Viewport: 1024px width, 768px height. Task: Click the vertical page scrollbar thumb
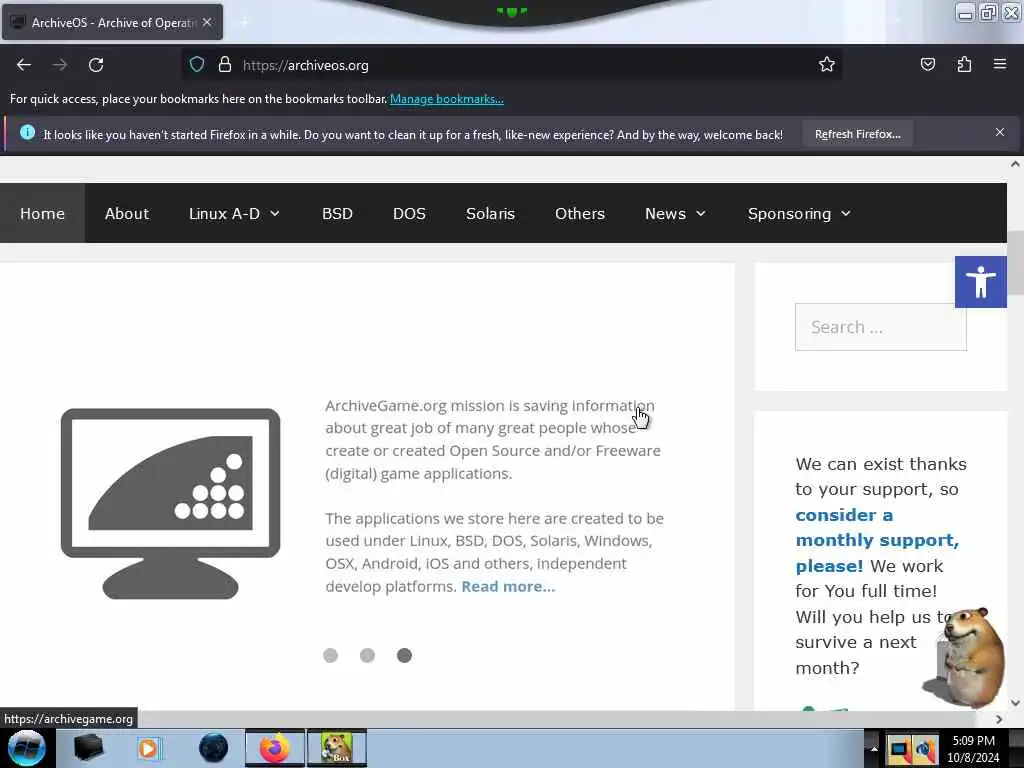pos(1015,263)
